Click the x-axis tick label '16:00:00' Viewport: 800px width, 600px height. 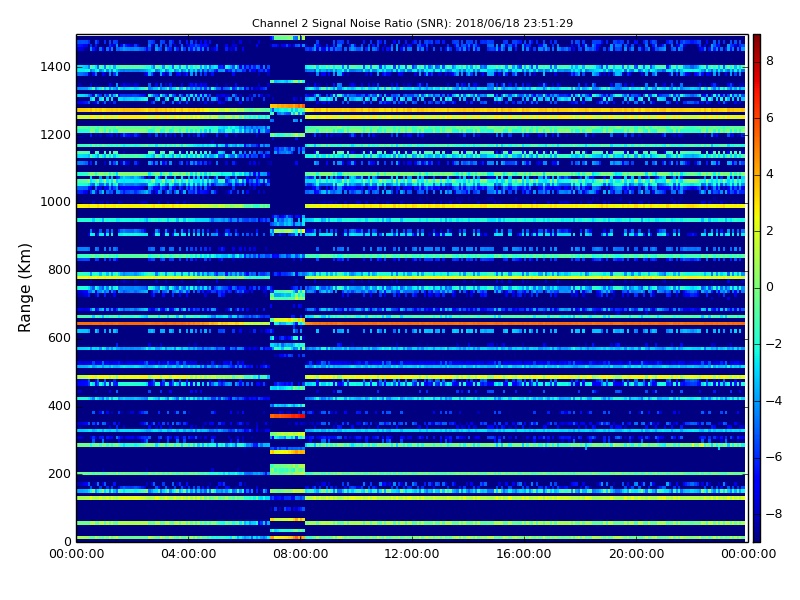coord(524,554)
